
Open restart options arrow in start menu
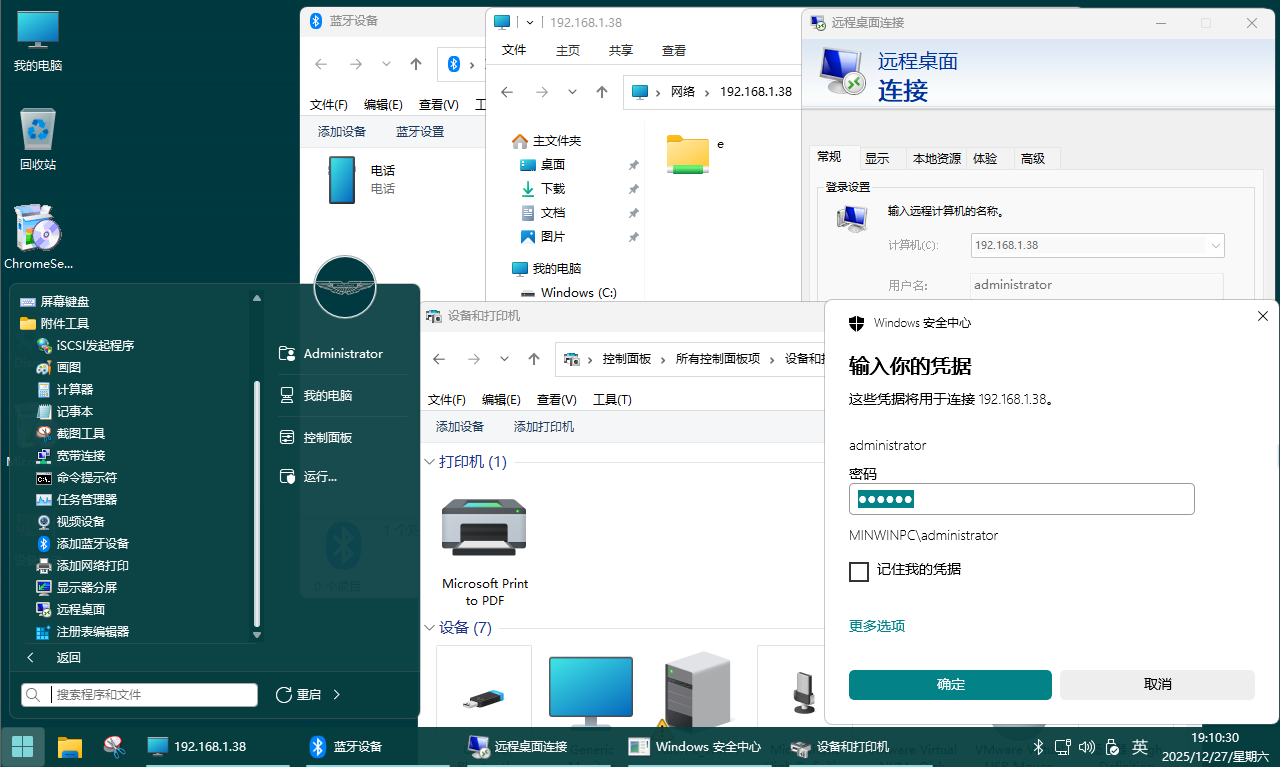point(337,694)
